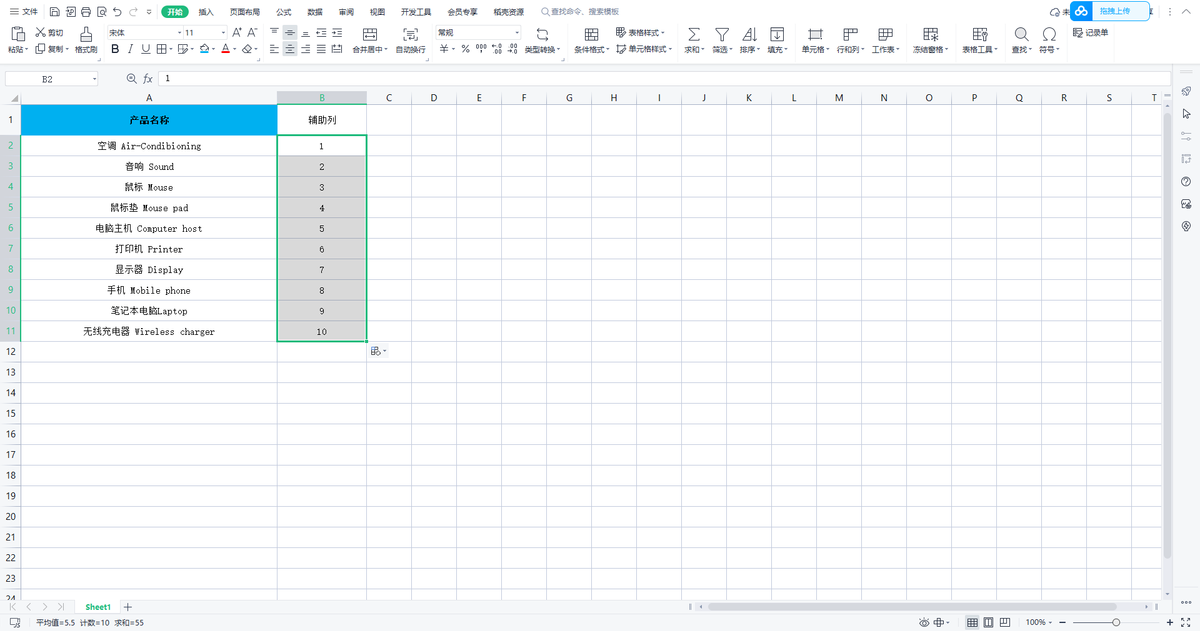Click the zoom slider handle
Screen dimensions: 1200x631
1116,622
